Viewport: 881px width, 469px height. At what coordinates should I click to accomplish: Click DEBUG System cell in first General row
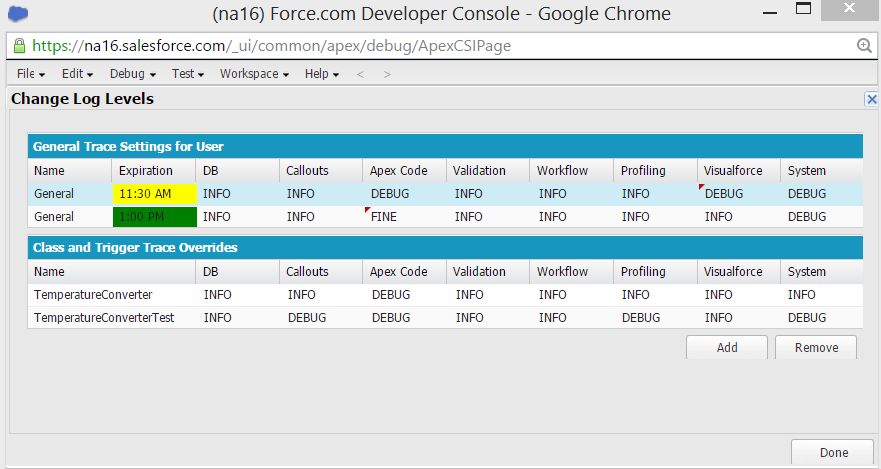[821, 194]
